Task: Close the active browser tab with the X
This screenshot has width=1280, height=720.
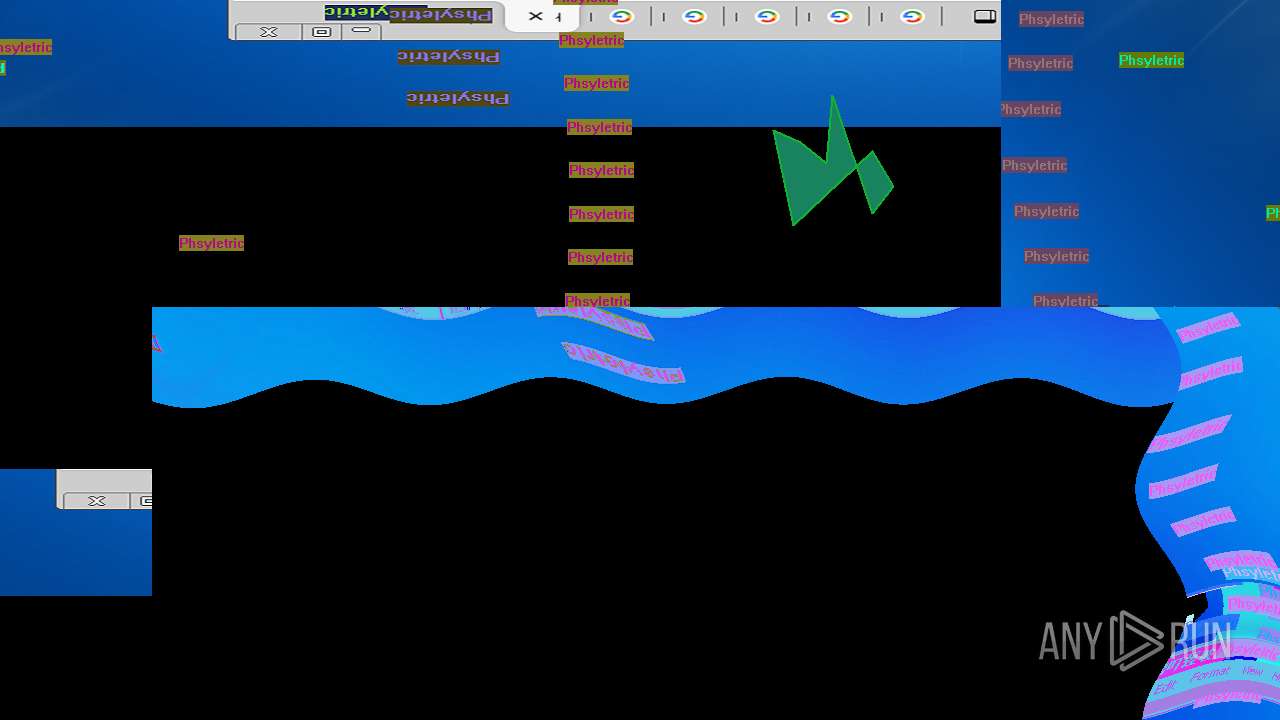Action: coord(536,16)
